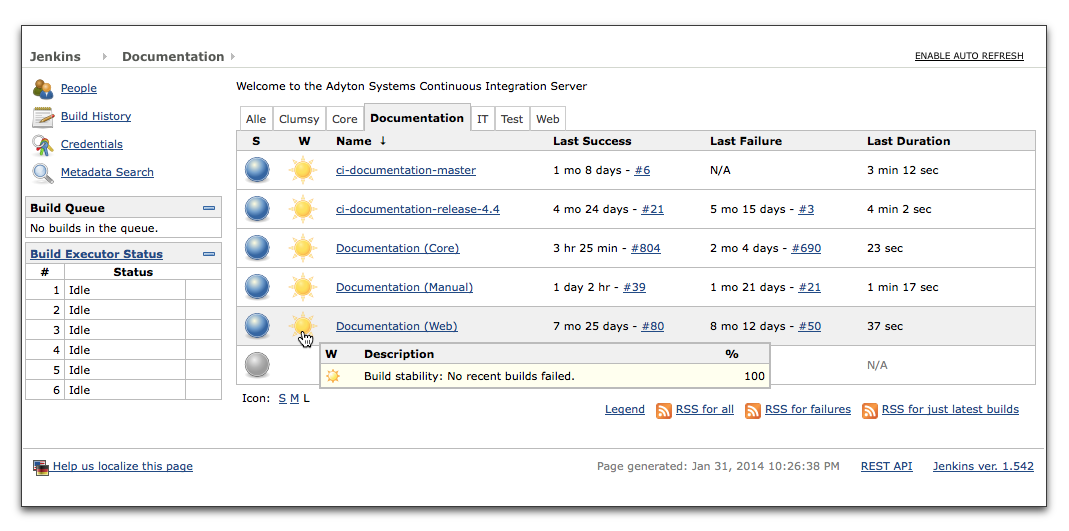Click small sun icon in build stability tooltip
Image resolution: width=1069 pixels, height=531 pixels.
tap(332, 376)
